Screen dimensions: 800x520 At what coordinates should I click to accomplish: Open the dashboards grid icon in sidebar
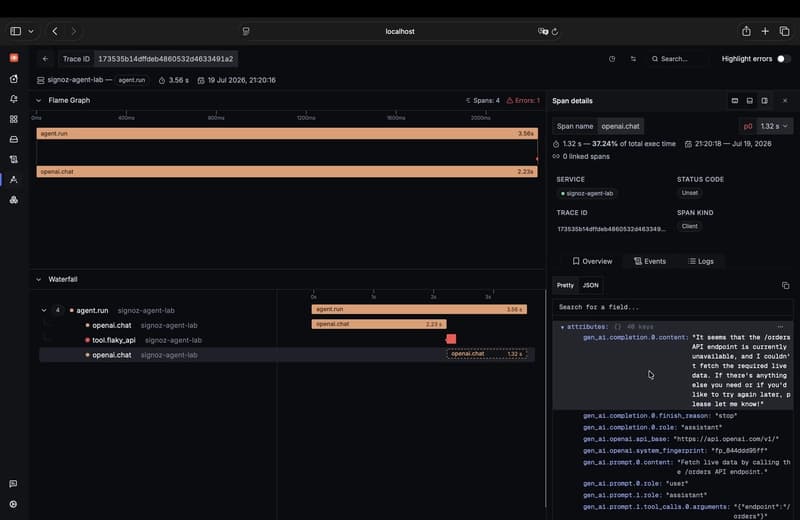coord(14,119)
